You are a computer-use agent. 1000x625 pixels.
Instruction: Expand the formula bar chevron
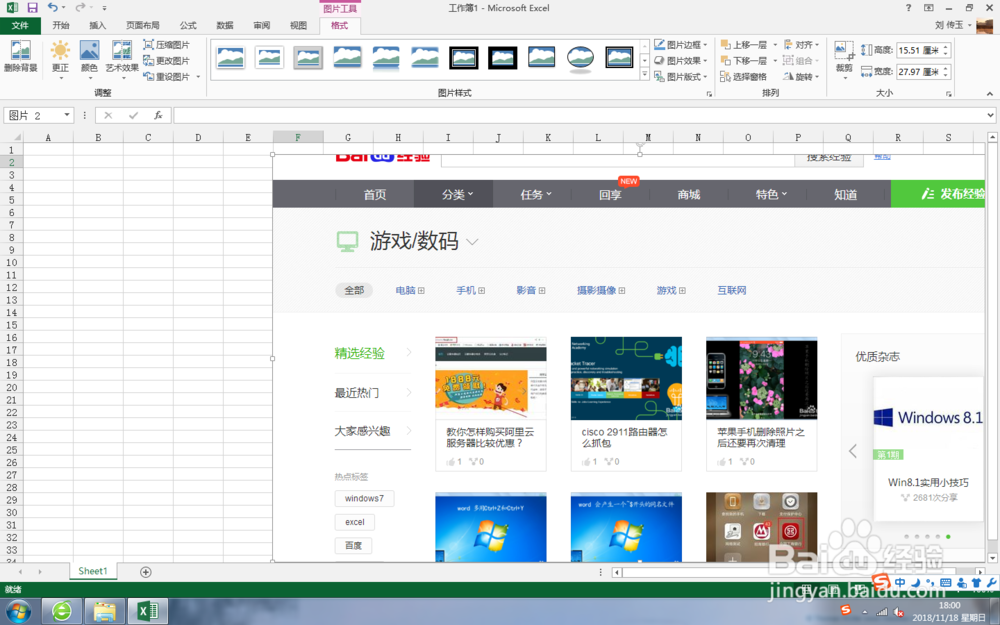[990, 115]
